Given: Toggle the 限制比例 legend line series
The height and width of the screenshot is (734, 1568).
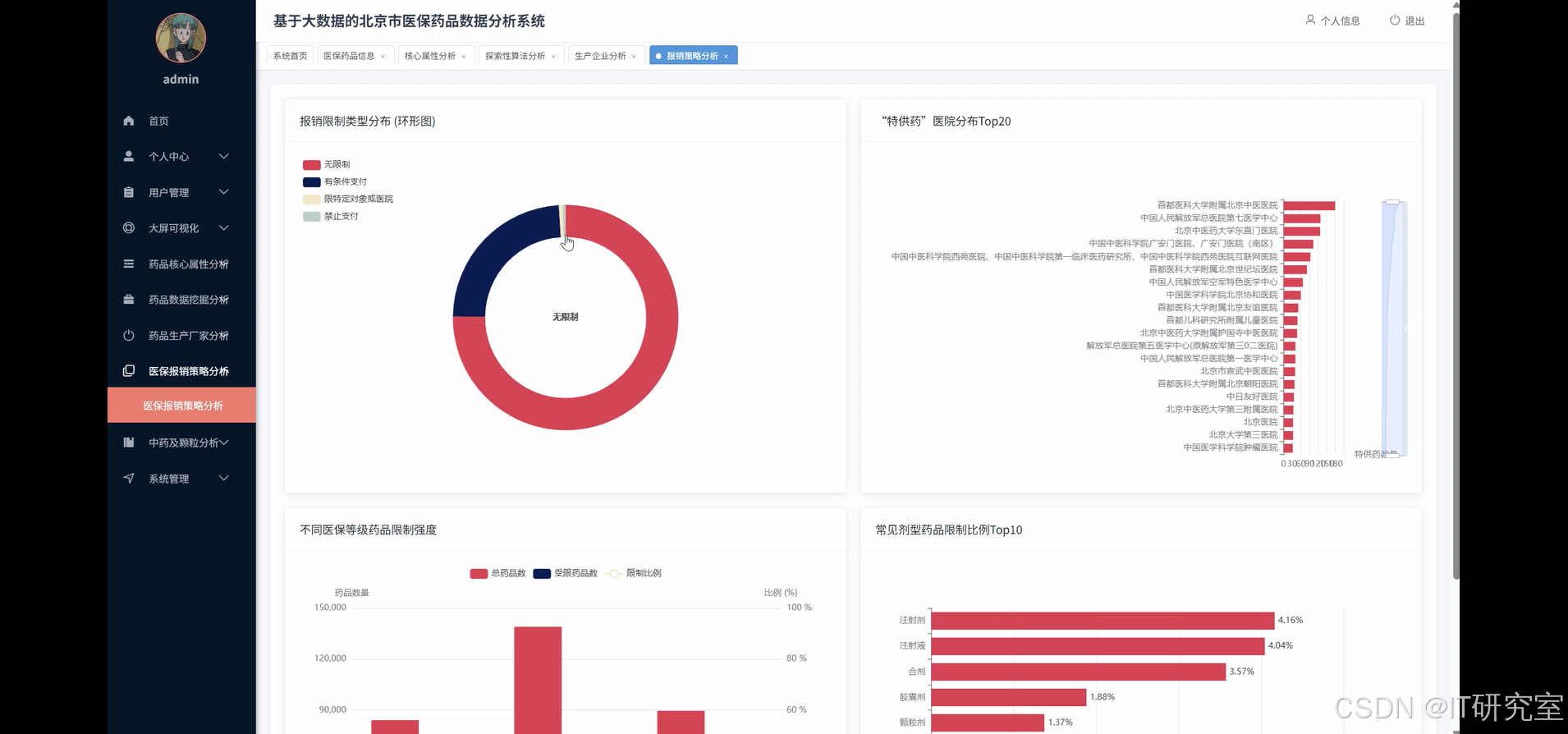Looking at the screenshot, I should tap(634, 573).
